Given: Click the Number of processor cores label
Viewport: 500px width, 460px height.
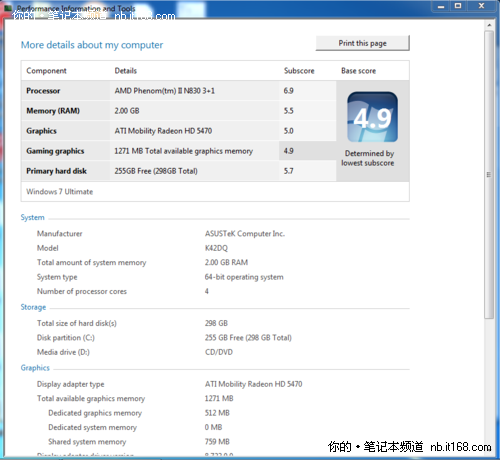Looking at the screenshot, I should coord(82,291).
